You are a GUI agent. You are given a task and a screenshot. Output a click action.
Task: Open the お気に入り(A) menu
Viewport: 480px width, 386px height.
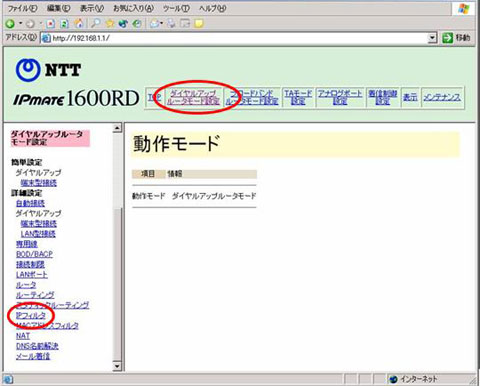pos(133,8)
